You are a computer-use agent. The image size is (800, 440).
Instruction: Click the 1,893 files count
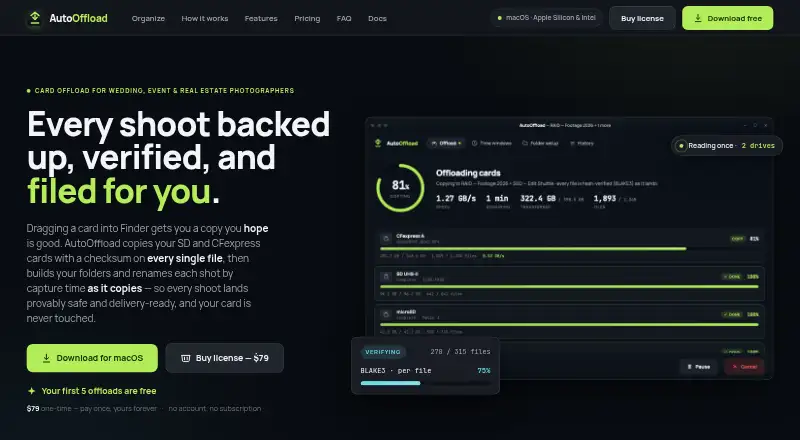click(x=605, y=199)
